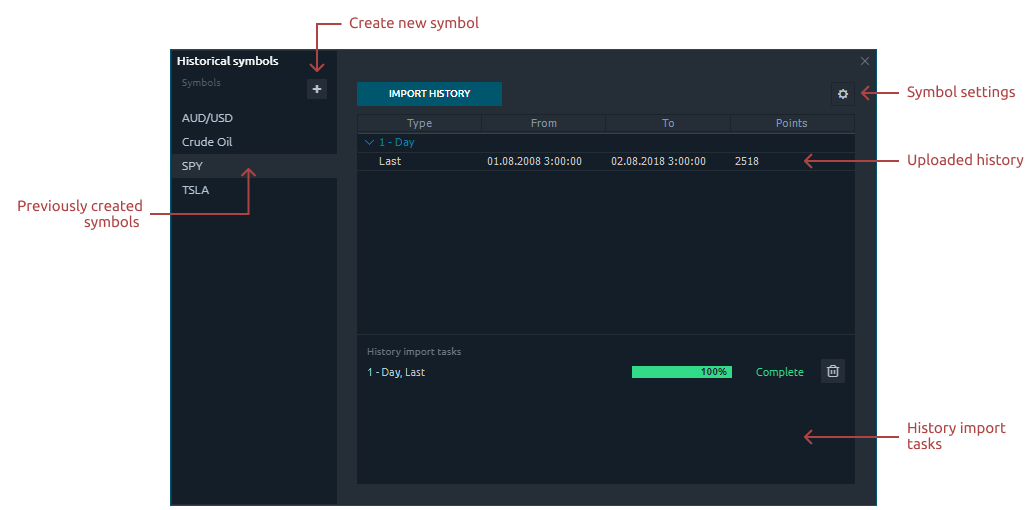The height and width of the screenshot is (510, 1030).
Task: Select the TSLA symbol
Action: [x=196, y=190]
